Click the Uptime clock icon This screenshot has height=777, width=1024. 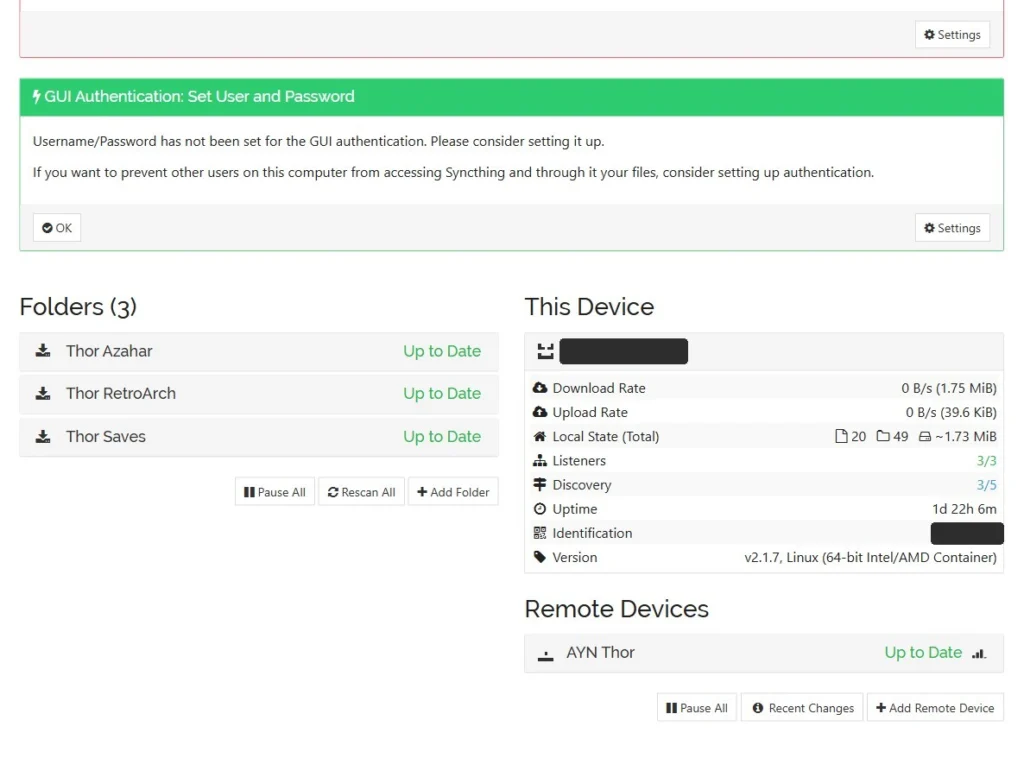click(x=540, y=509)
